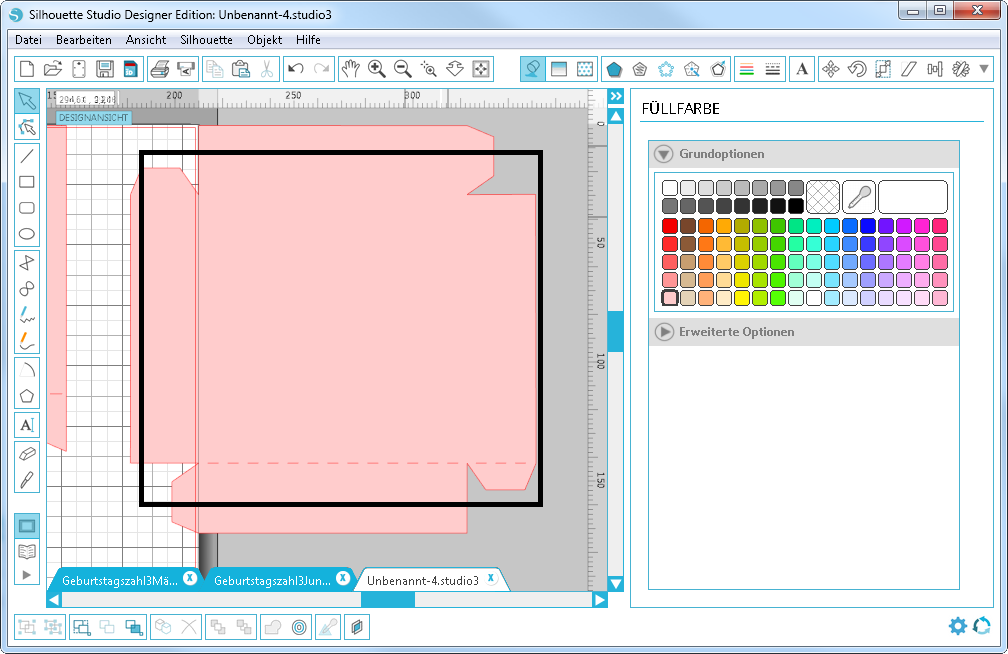
Task: Choose the Text tool in left toolbar
Action: (x=27, y=424)
